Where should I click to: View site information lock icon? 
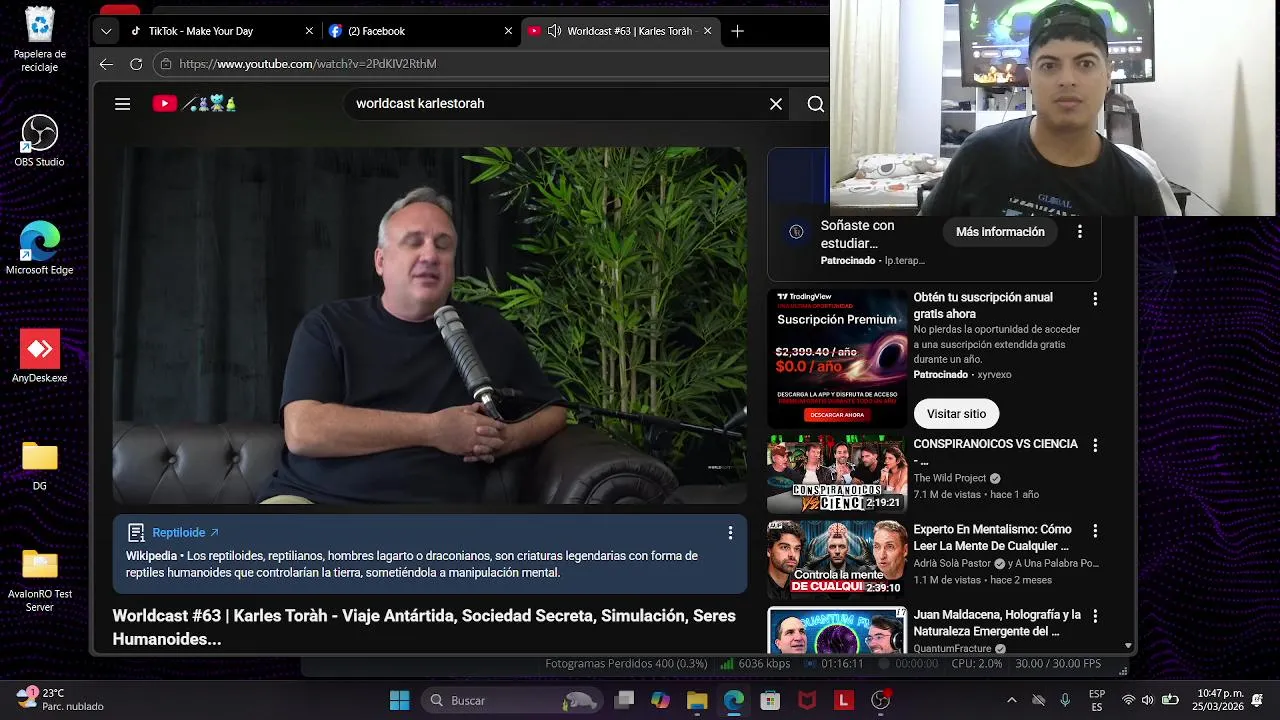pos(166,64)
